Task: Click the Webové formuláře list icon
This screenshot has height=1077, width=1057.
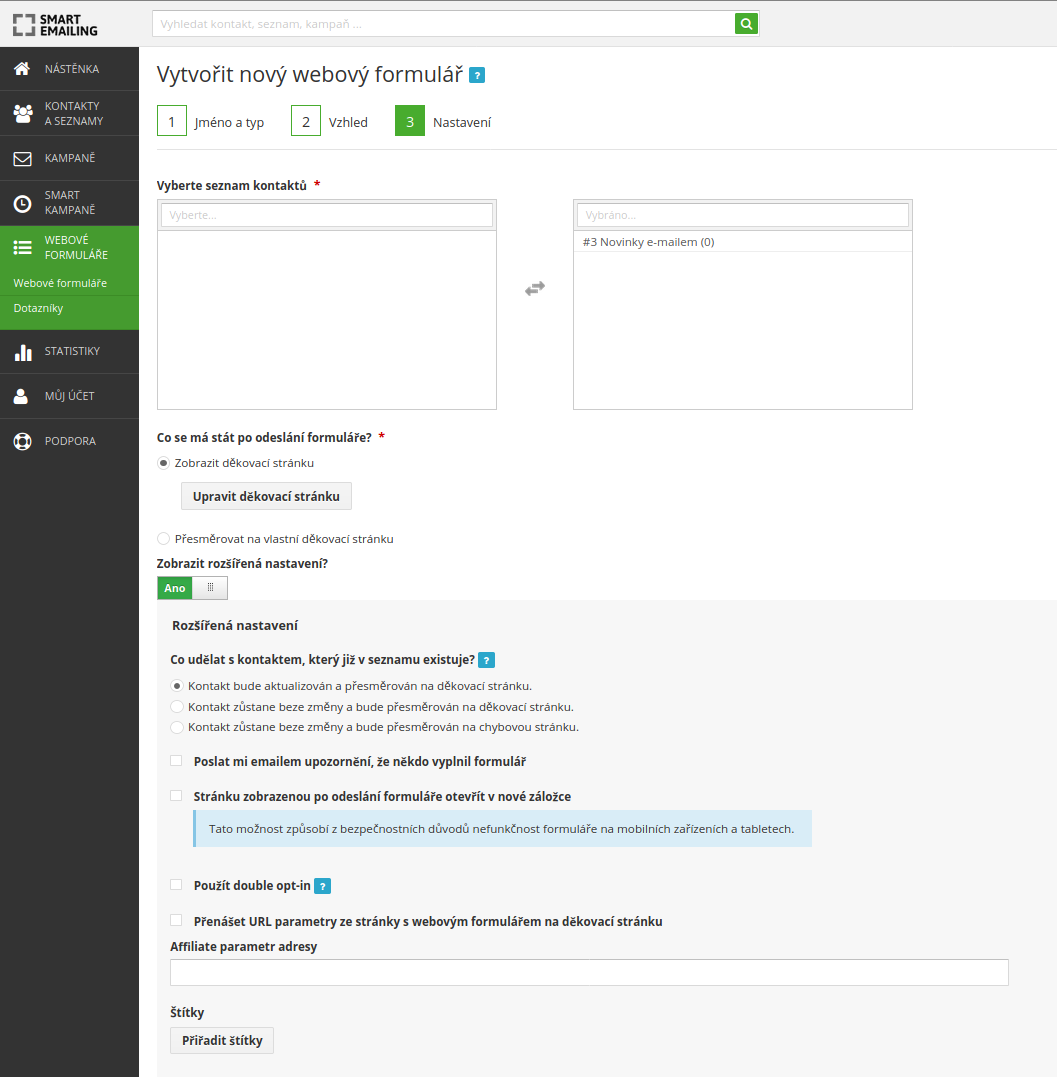Action: point(23,248)
